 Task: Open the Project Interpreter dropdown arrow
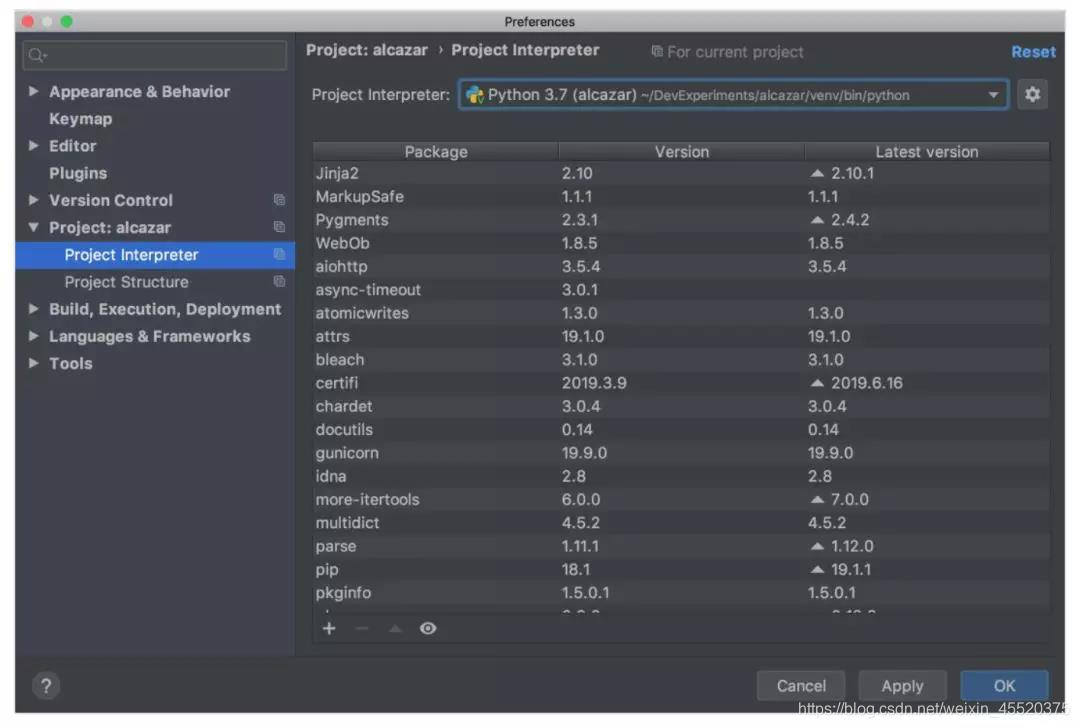[x=993, y=94]
